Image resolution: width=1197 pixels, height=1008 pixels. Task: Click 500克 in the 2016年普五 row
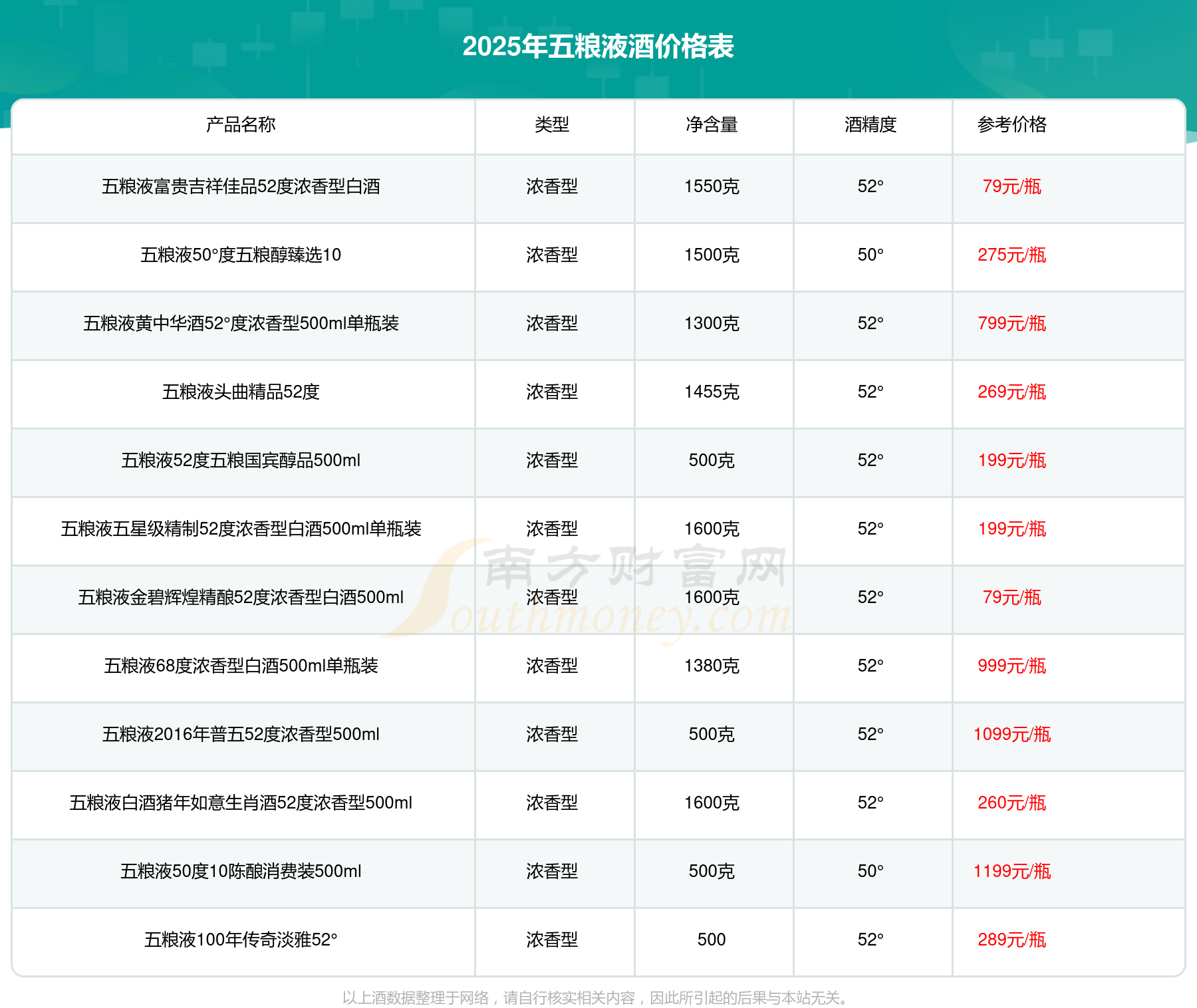pos(712,734)
